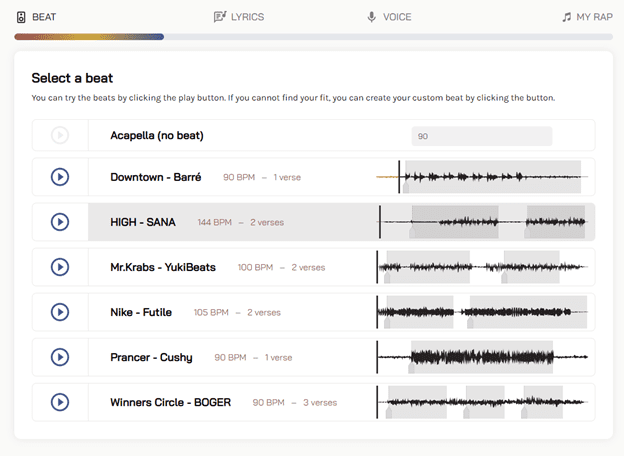Choose the Downtown - Barré beat title

click(156, 177)
